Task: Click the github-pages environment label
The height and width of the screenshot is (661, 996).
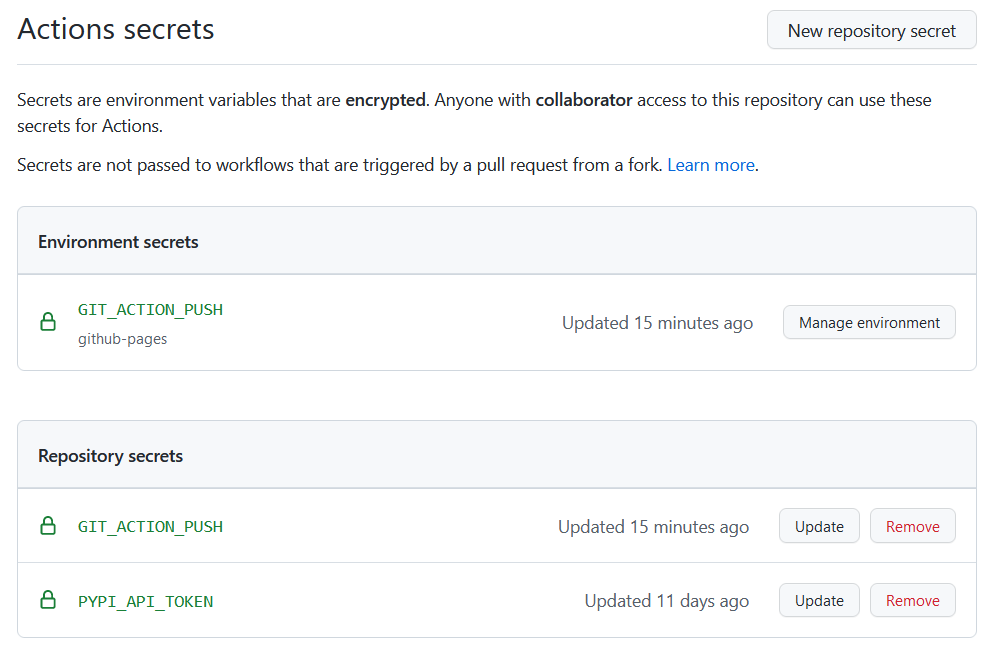Action: [x=122, y=339]
